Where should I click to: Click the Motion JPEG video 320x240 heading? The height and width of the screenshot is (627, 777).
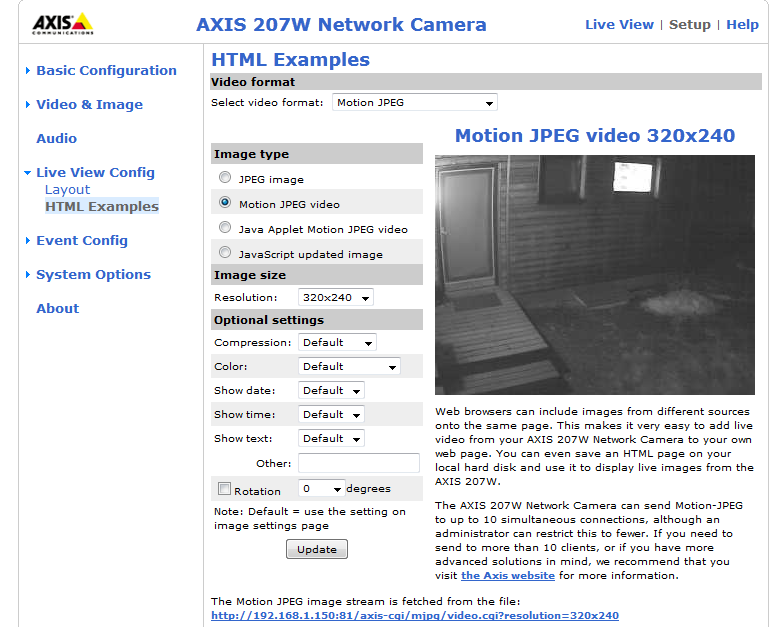(595, 135)
